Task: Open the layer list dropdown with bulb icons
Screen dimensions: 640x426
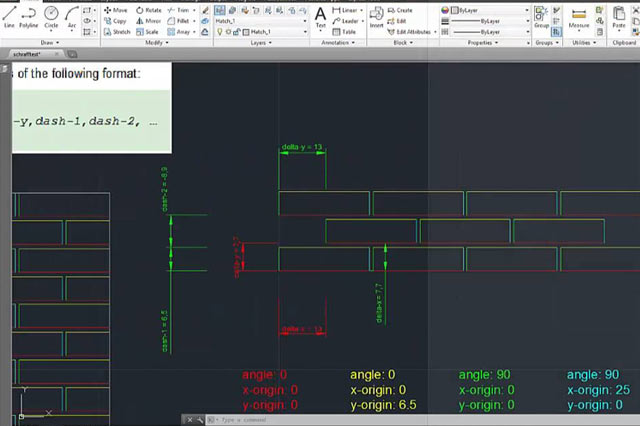Action: tap(305, 31)
